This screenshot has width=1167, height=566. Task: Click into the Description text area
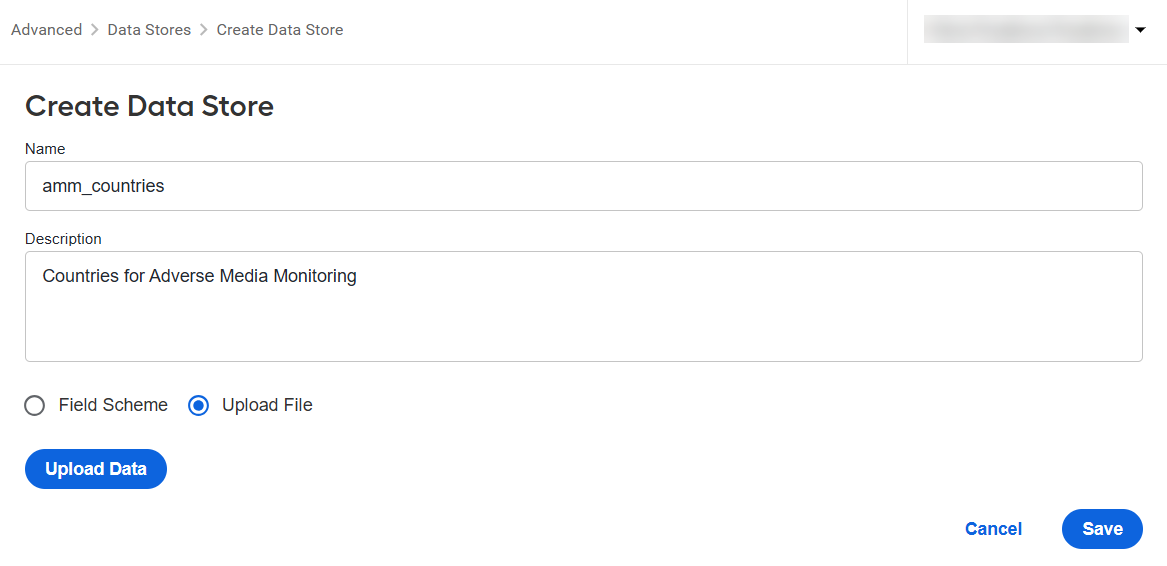point(584,307)
